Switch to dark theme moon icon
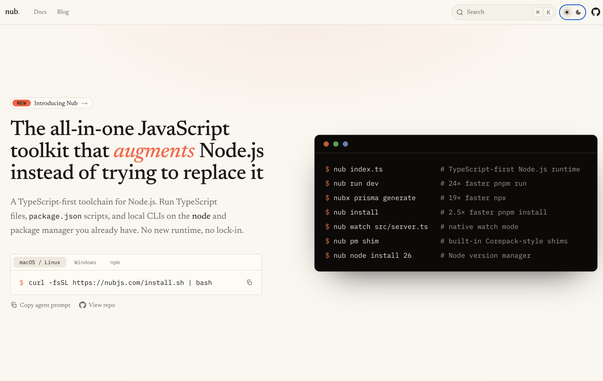The image size is (603, 381). (x=578, y=12)
